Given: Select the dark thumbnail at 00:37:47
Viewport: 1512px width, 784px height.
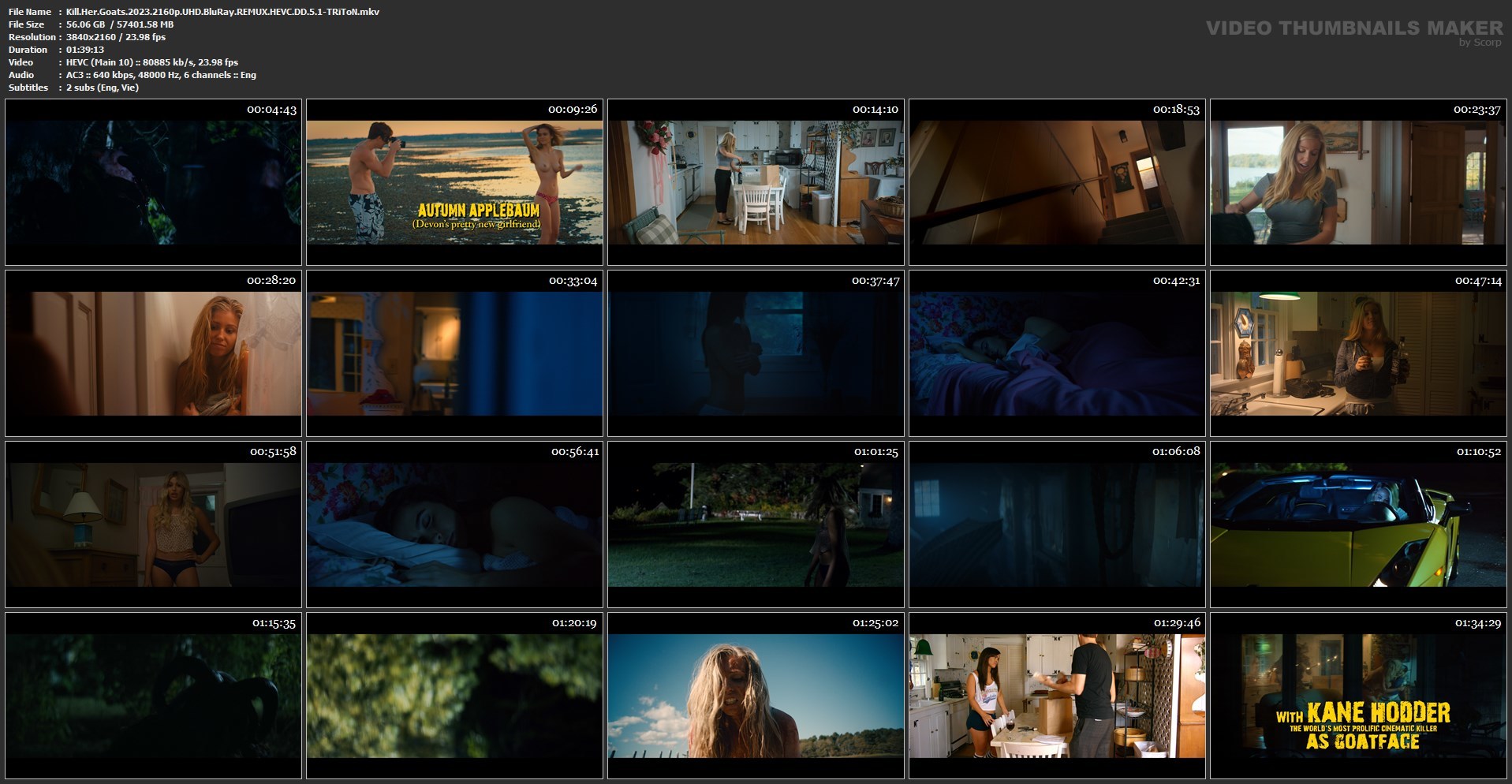Looking at the screenshot, I should (756, 353).
